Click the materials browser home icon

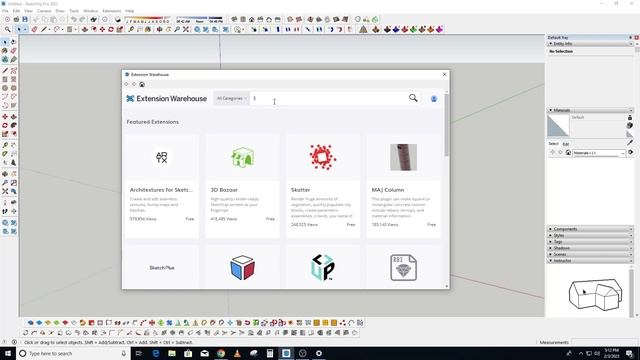568,153
